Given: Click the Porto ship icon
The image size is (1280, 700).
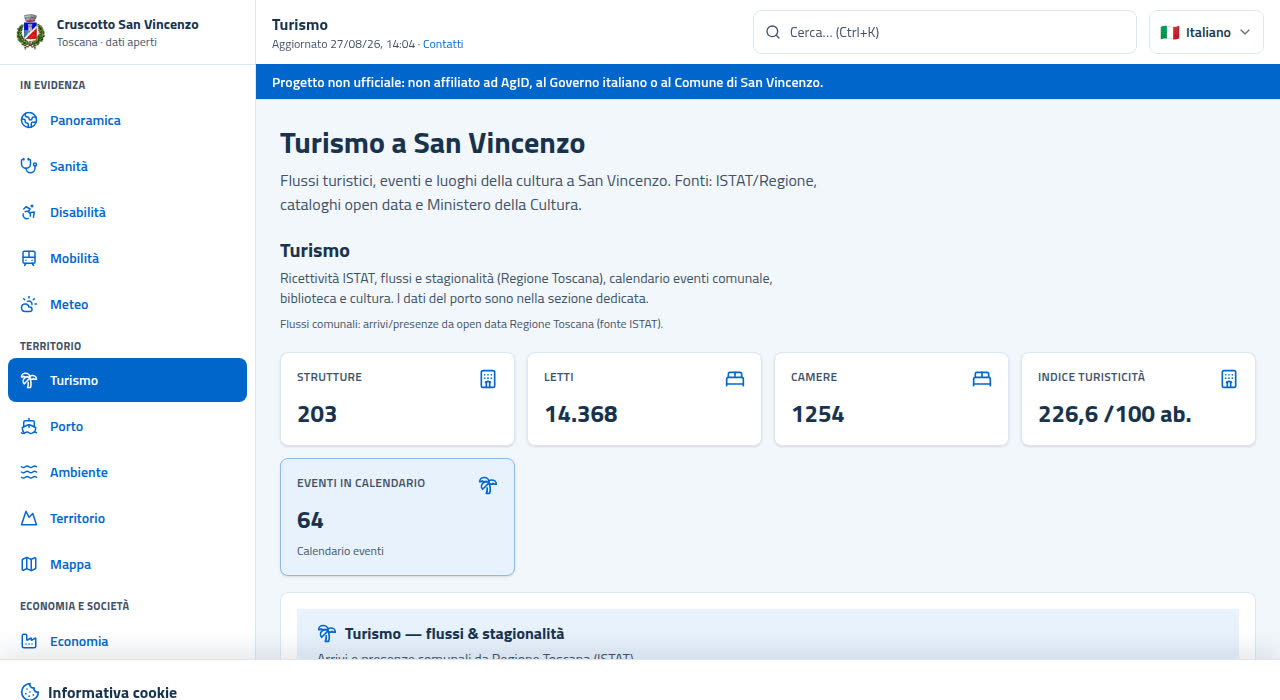Looking at the screenshot, I should (x=29, y=426).
